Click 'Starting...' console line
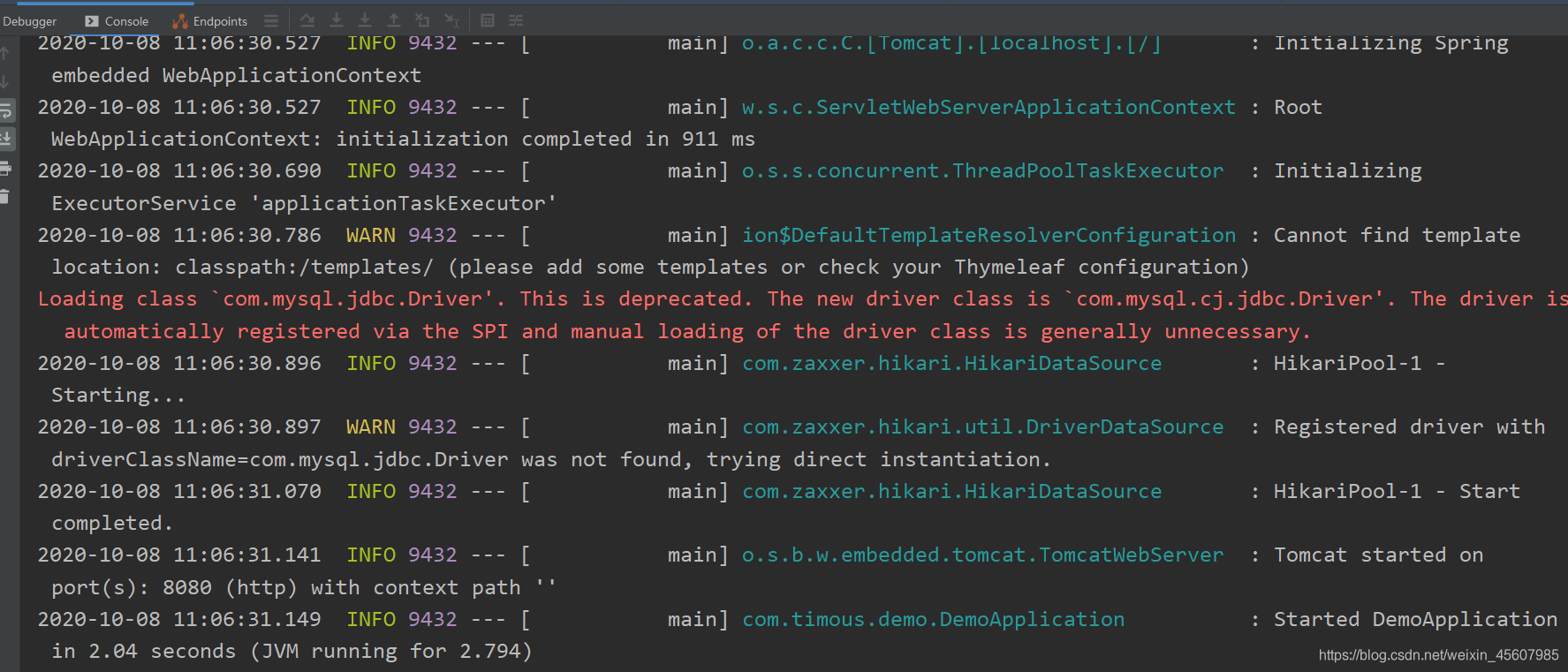Viewport: 1568px width, 672px height. (117, 395)
